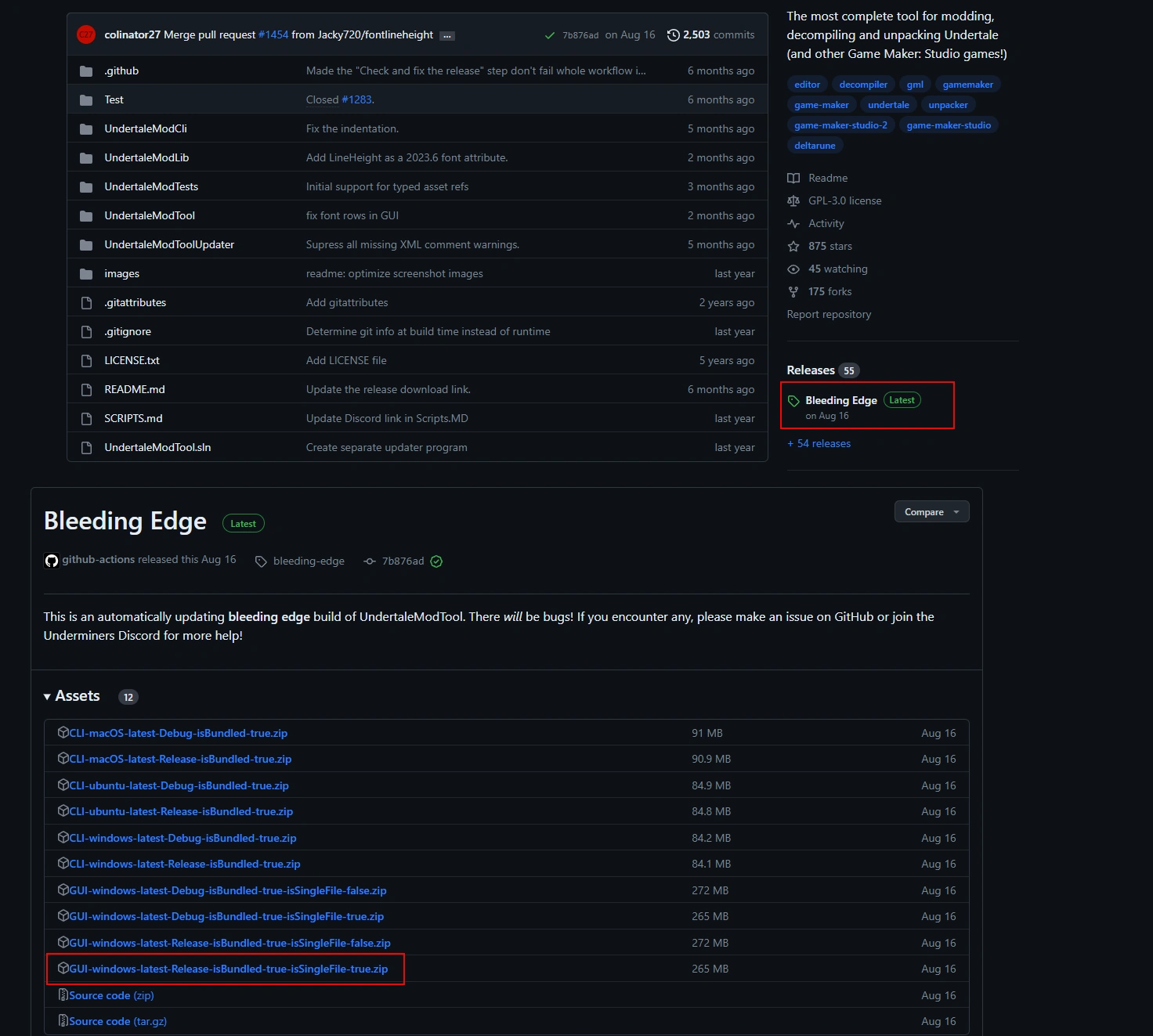Viewport: 1153px width, 1036px height.
Task: Click Report repository link
Action: tap(829, 315)
